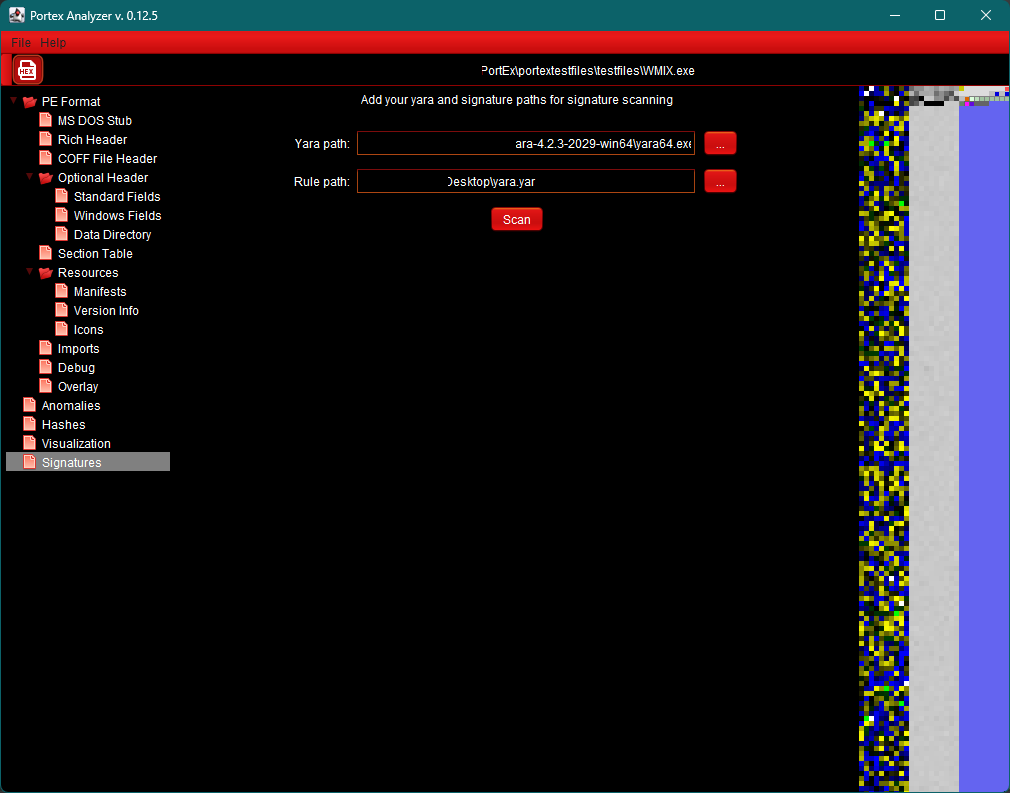Collapse the Optional Header tree node
1010x793 pixels.
tap(30, 177)
